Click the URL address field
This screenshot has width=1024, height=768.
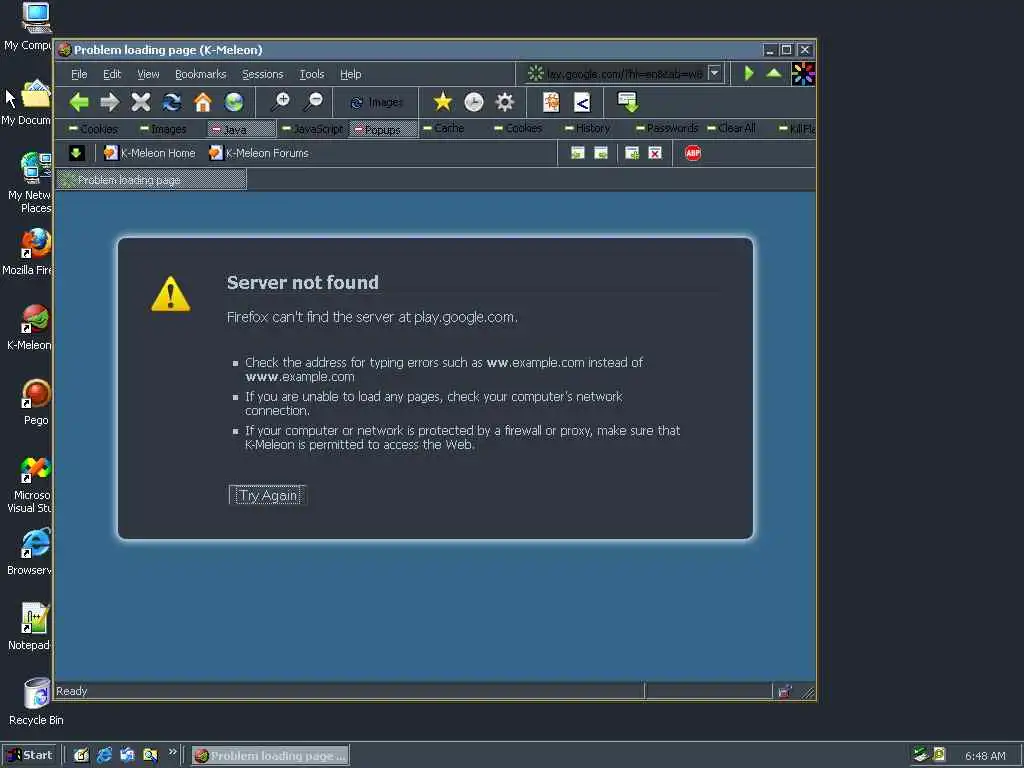624,74
